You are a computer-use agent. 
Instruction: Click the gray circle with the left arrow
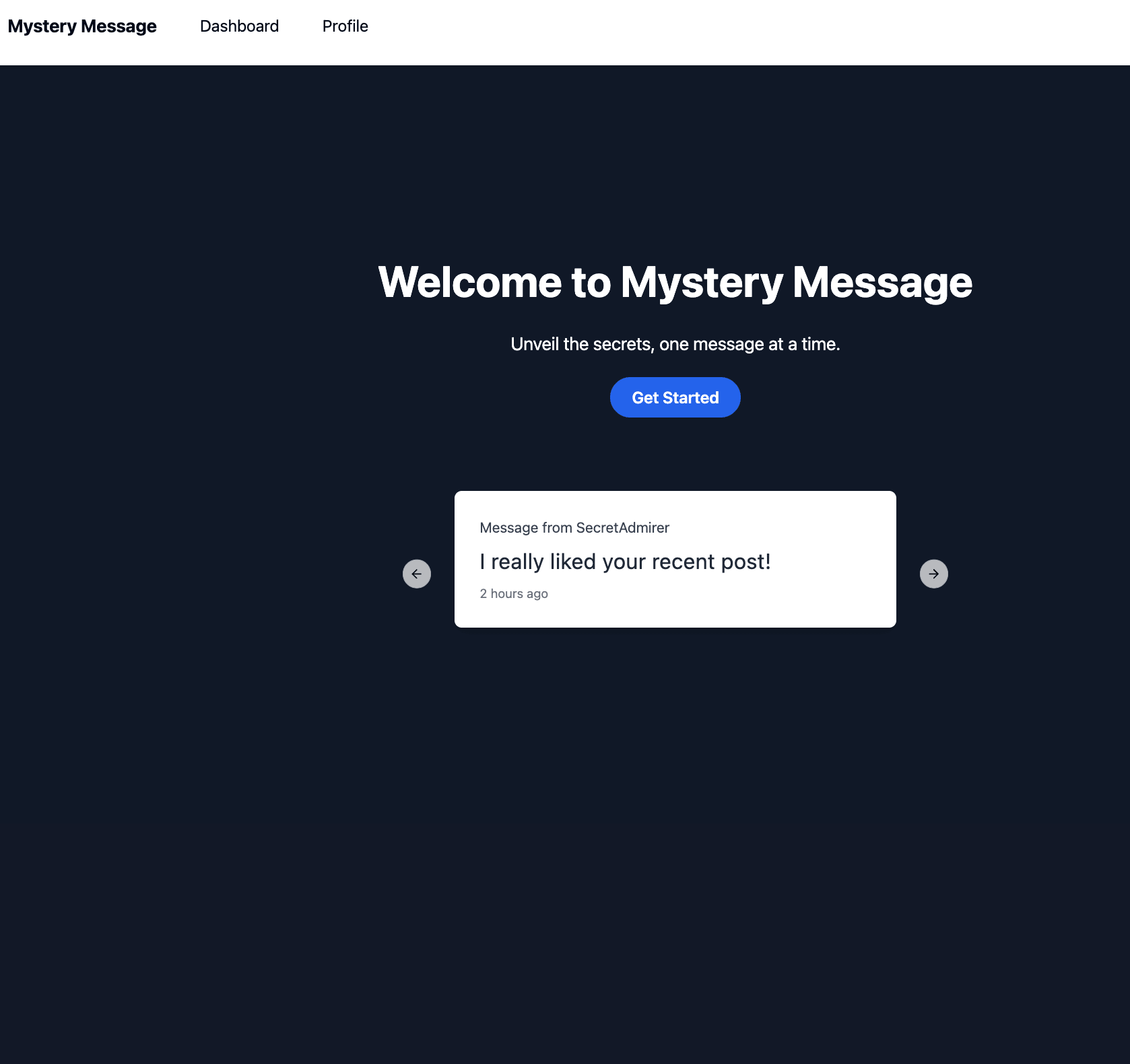click(417, 574)
